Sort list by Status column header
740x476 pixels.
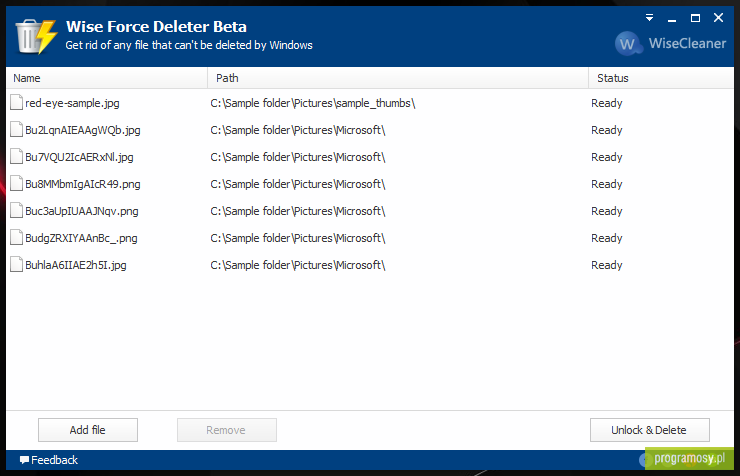point(661,78)
